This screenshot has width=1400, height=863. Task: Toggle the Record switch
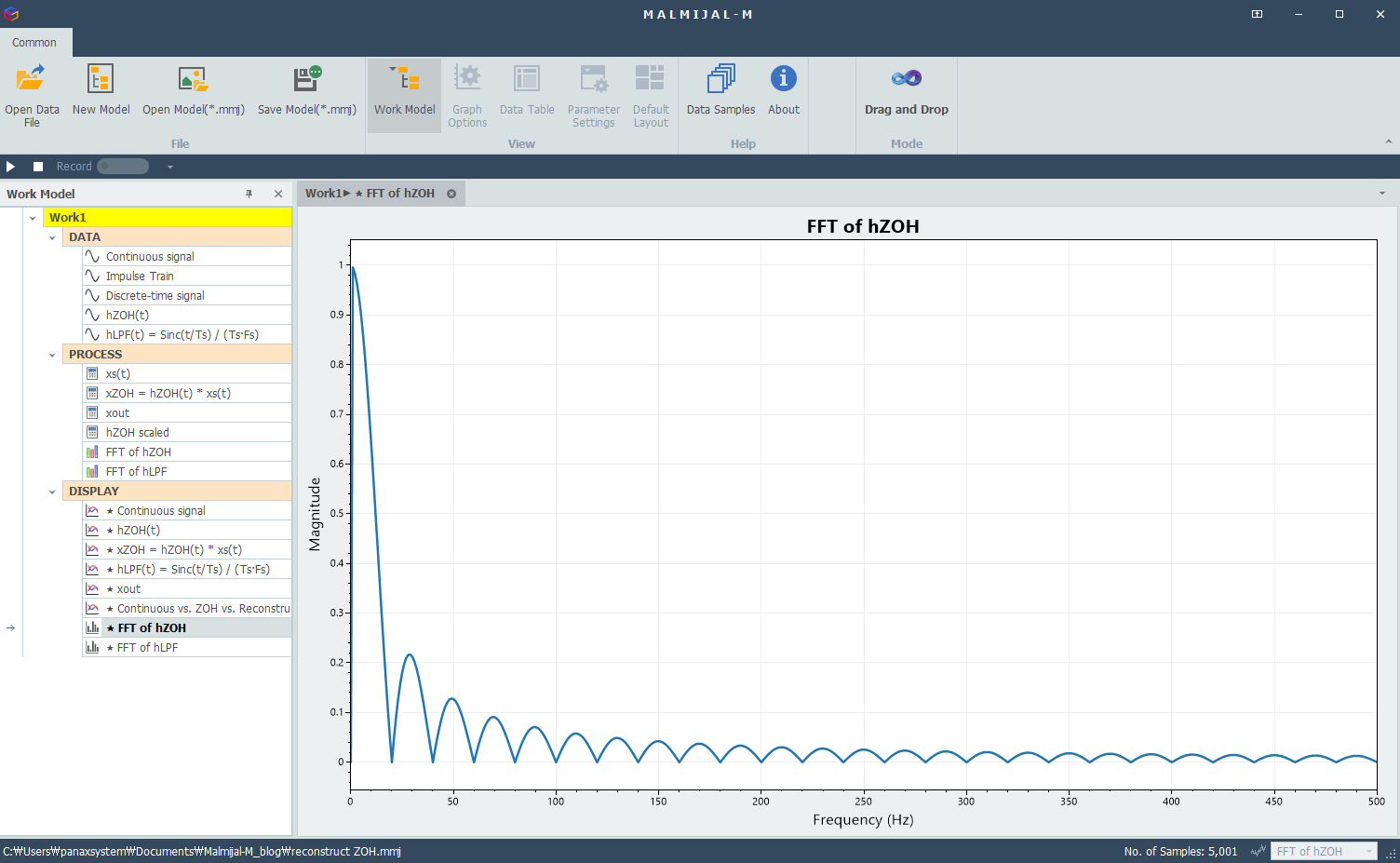pos(123,167)
